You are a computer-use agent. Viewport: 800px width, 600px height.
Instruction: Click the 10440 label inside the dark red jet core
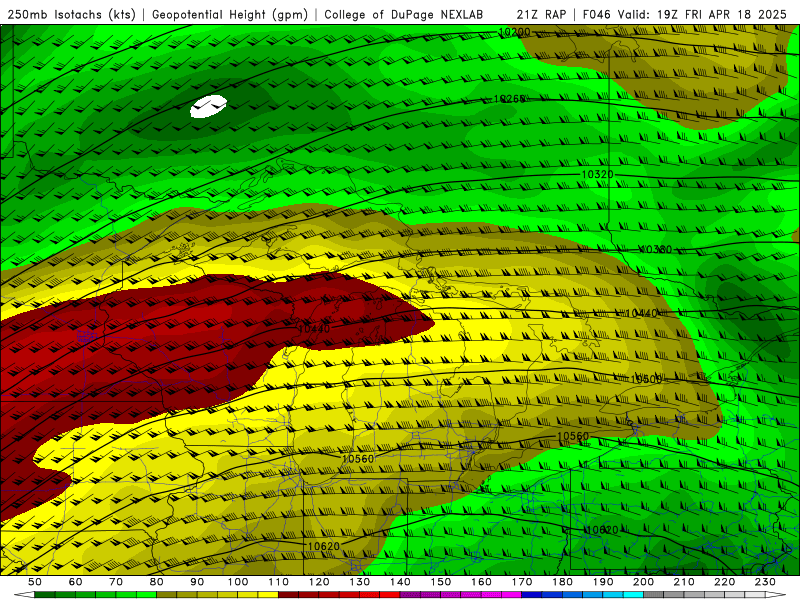pos(314,329)
